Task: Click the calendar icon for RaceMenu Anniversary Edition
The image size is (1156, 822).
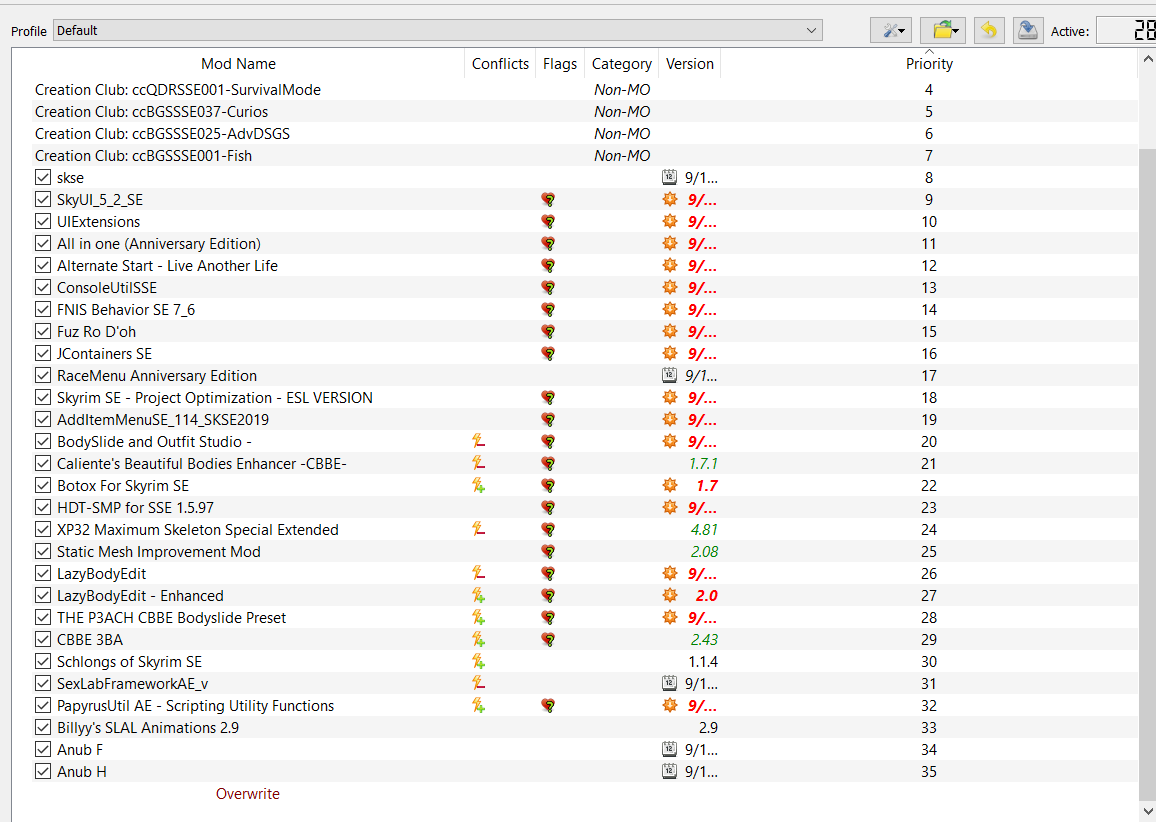Action: 669,375
